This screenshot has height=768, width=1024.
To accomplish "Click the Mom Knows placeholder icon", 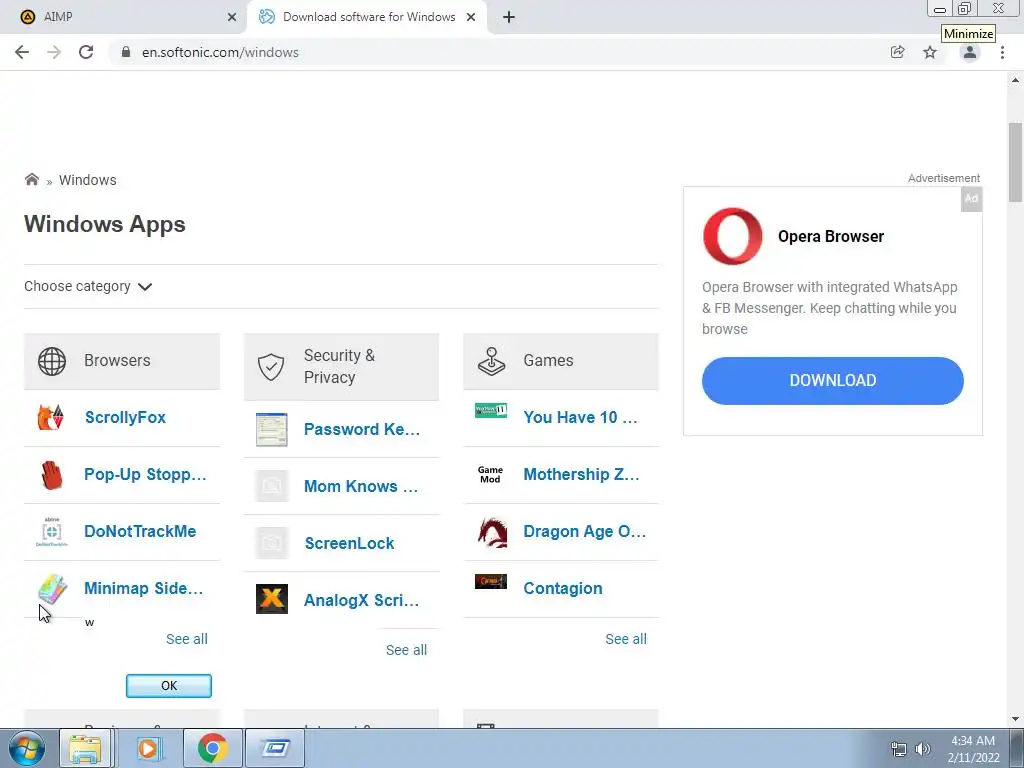I will 272,487.
